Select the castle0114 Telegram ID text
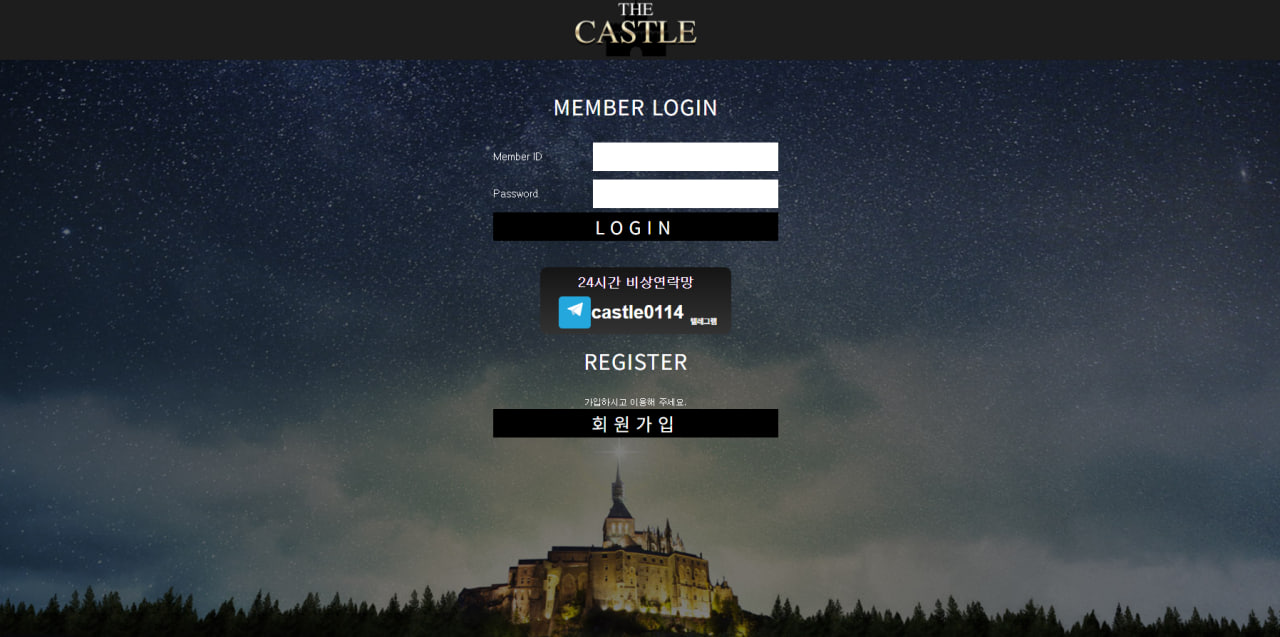Screen dimensions: 1280x637 click(638, 312)
